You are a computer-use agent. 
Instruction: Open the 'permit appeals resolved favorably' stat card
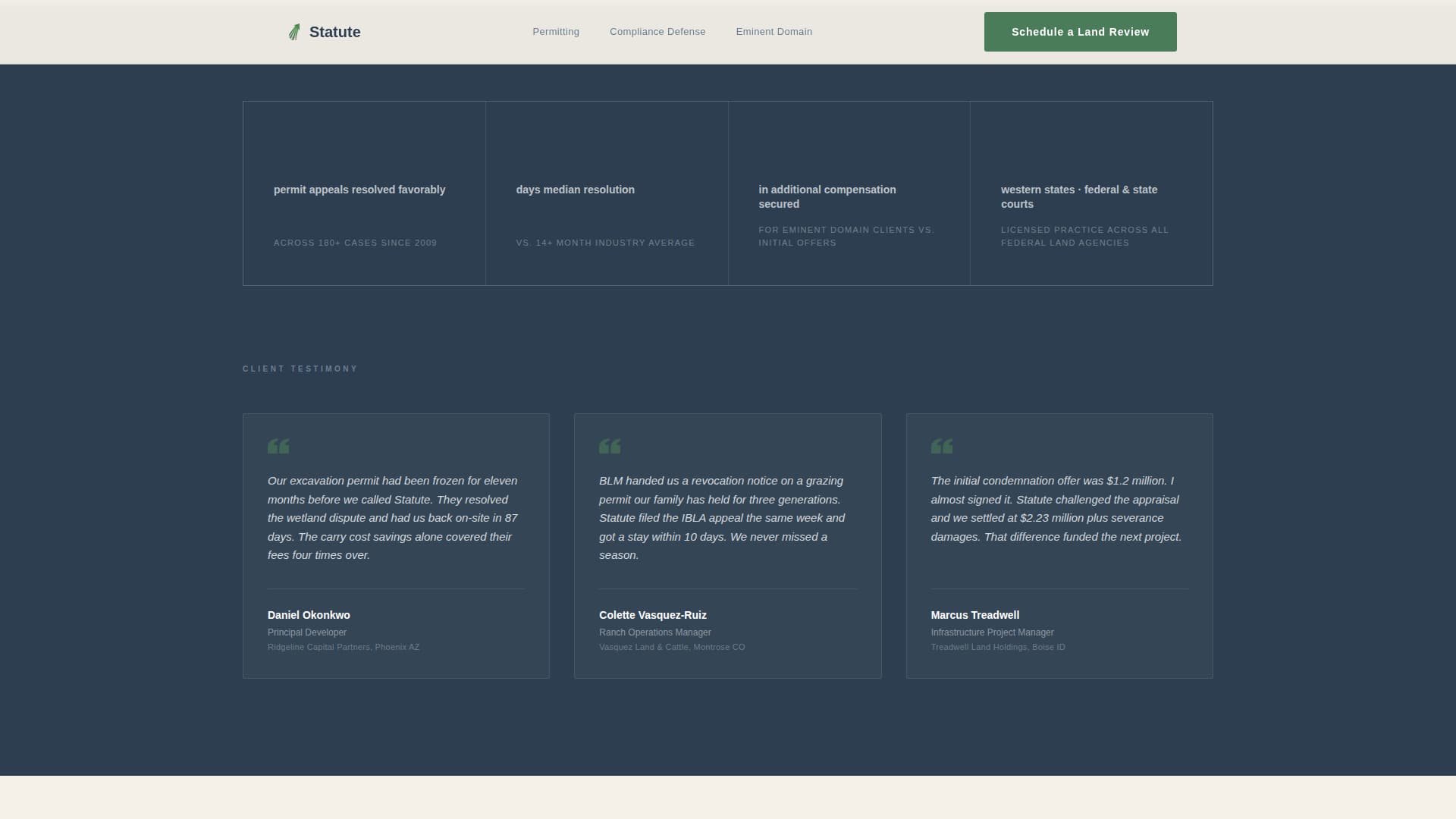364,193
